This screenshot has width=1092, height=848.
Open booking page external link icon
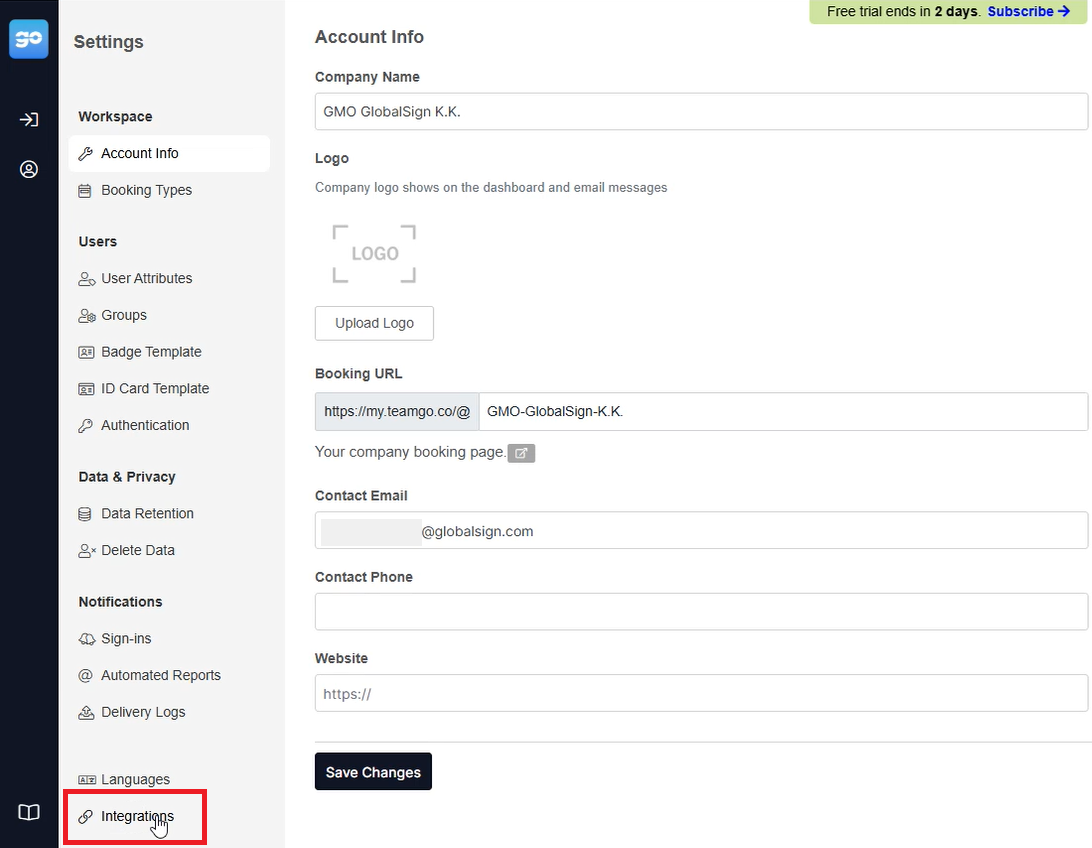521,453
